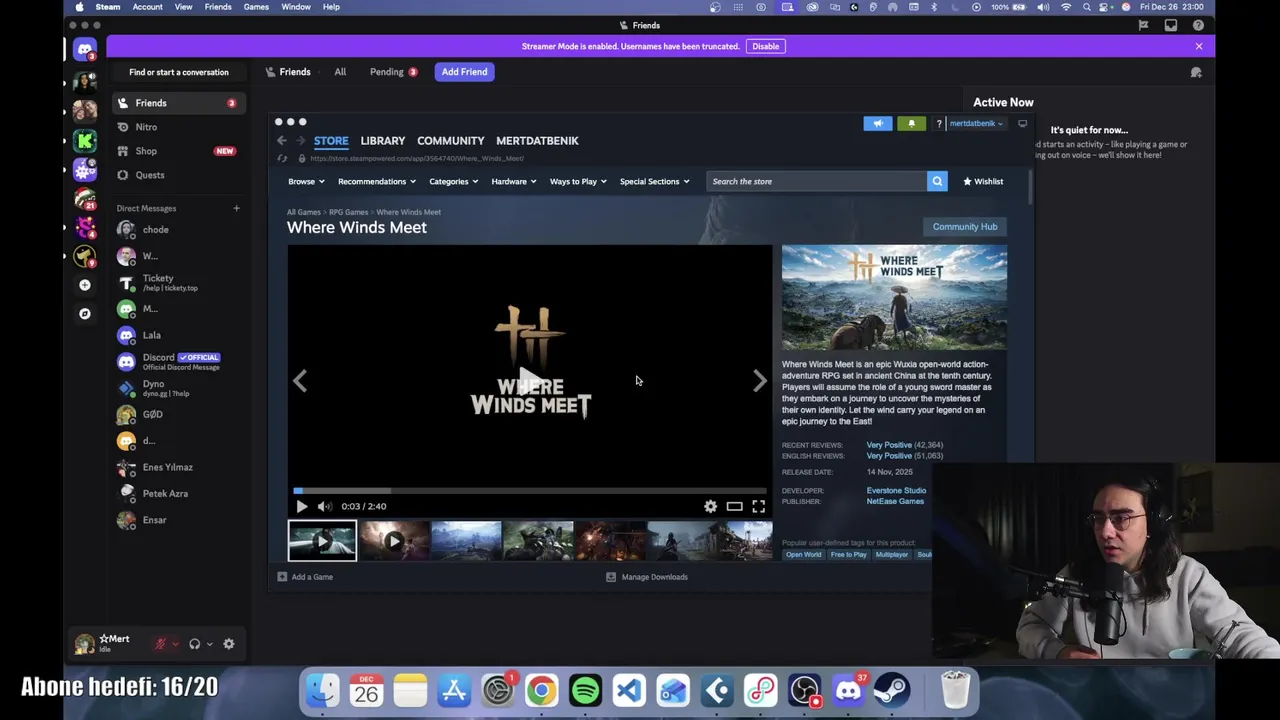Create a new DM with plus icon
The height and width of the screenshot is (720, 1280).
tap(236, 208)
